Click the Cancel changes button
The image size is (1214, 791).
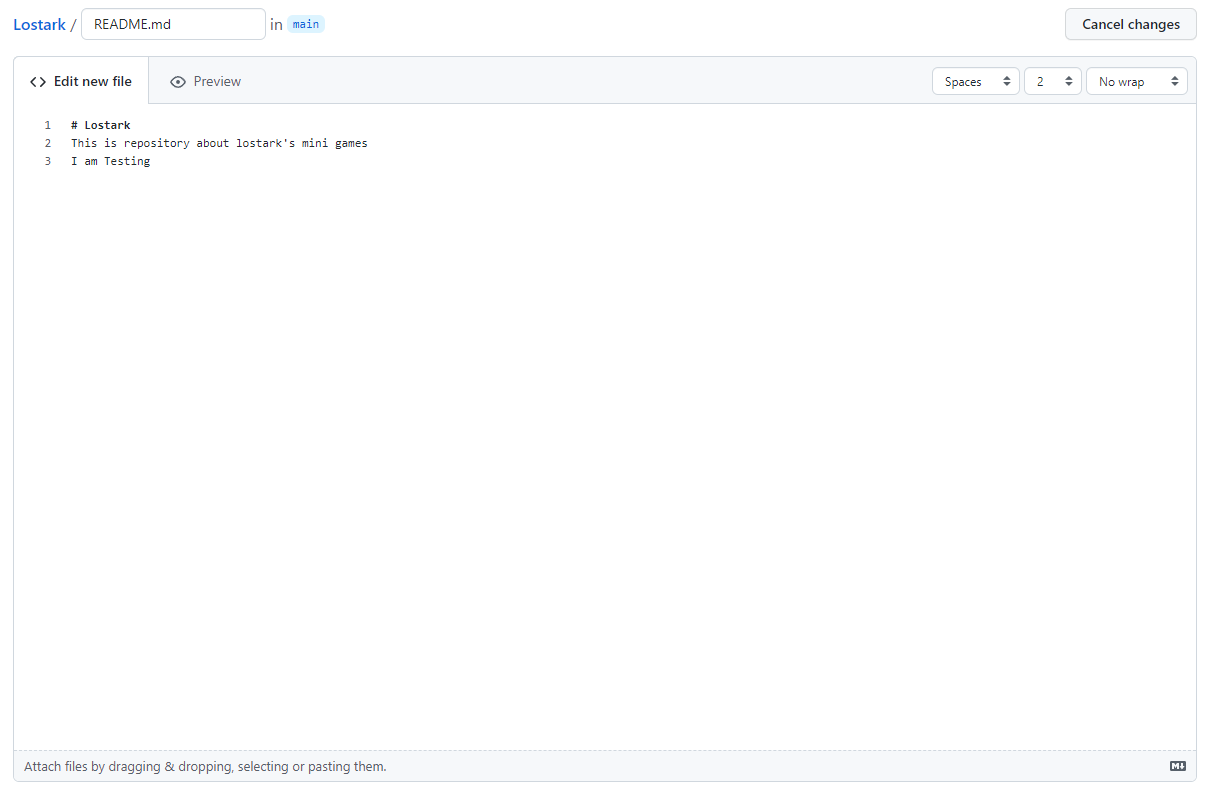1131,24
